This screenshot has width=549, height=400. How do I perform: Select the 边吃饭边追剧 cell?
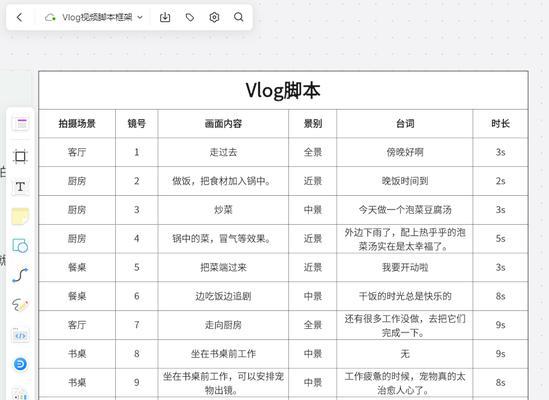tap(223, 296)
